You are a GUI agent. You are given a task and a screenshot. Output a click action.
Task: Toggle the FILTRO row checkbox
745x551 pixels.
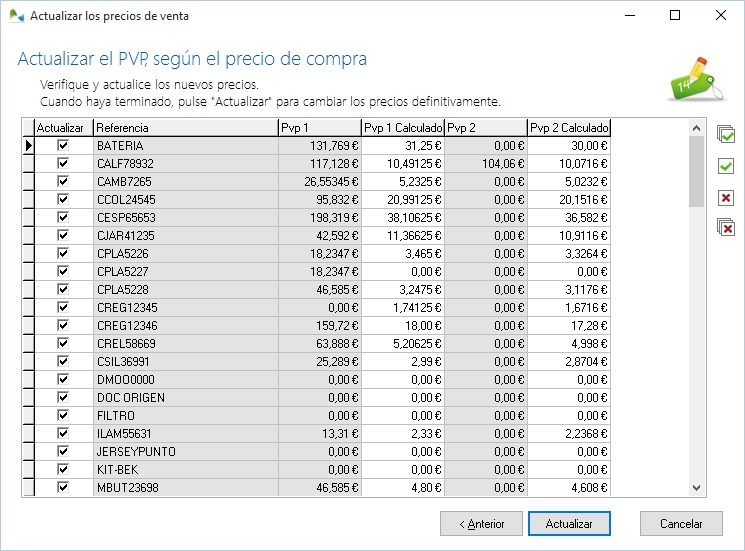click(x=63, y=415)
